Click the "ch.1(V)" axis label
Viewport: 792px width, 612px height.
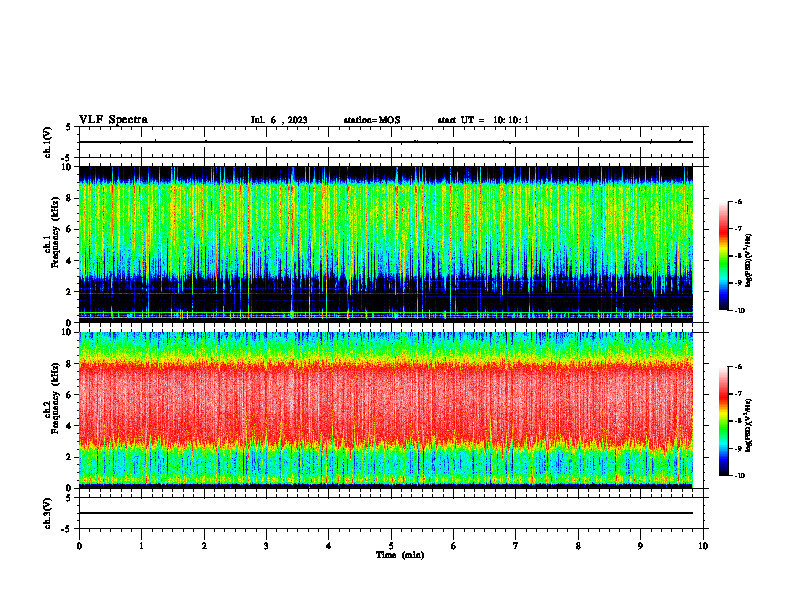point(48,142)
